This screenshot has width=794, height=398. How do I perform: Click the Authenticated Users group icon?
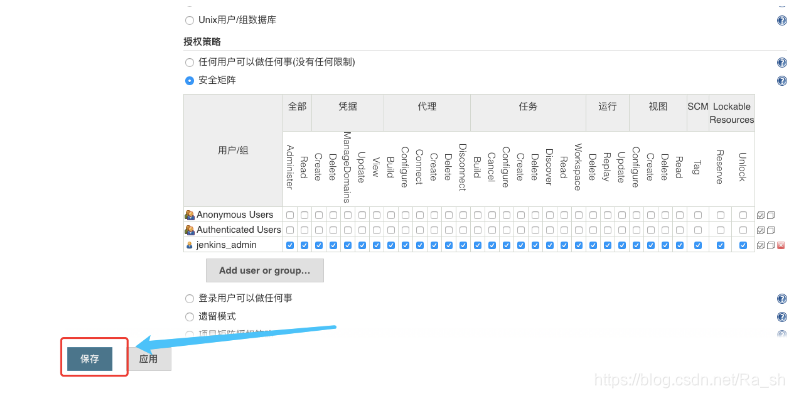click(190, 230)
